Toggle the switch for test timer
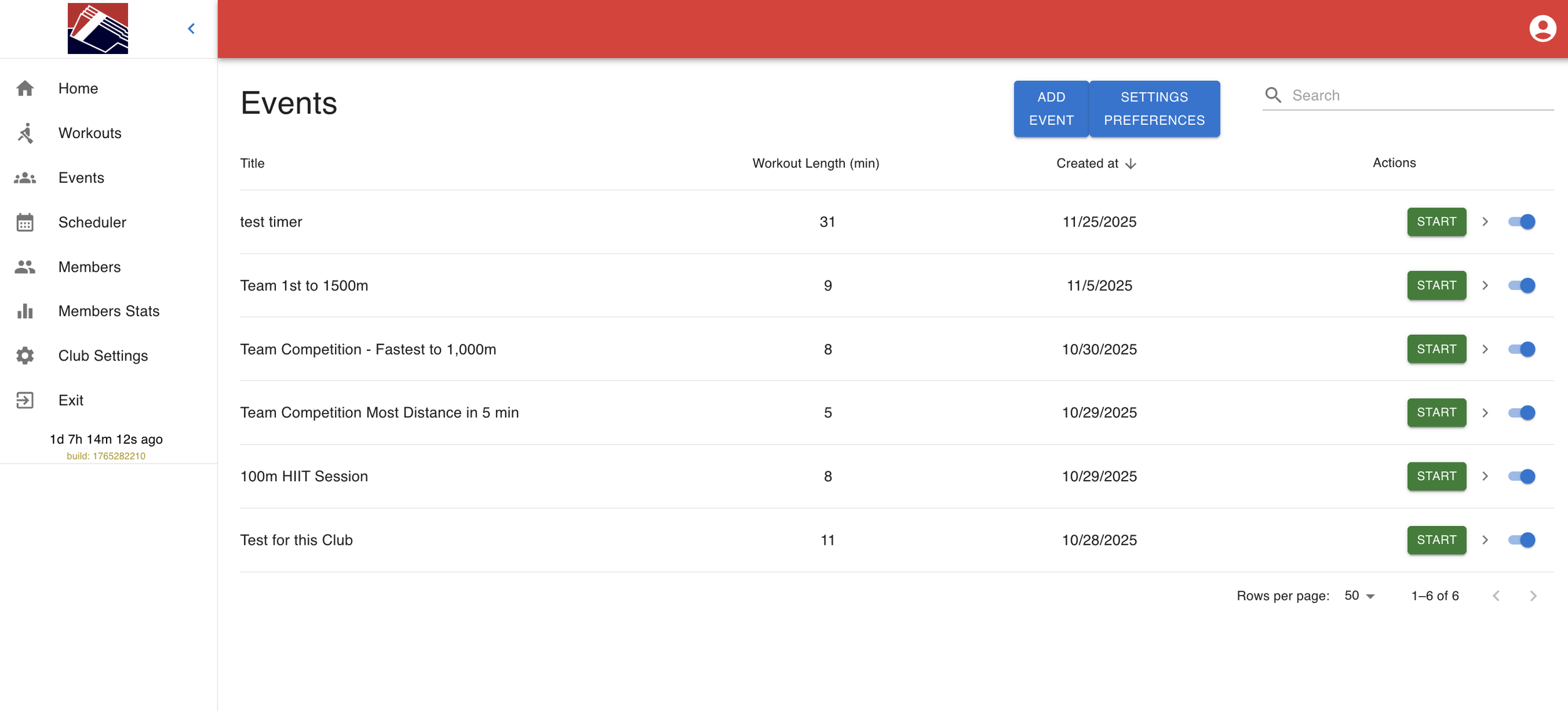The image size is (1568, 711). pos(1522,222)
